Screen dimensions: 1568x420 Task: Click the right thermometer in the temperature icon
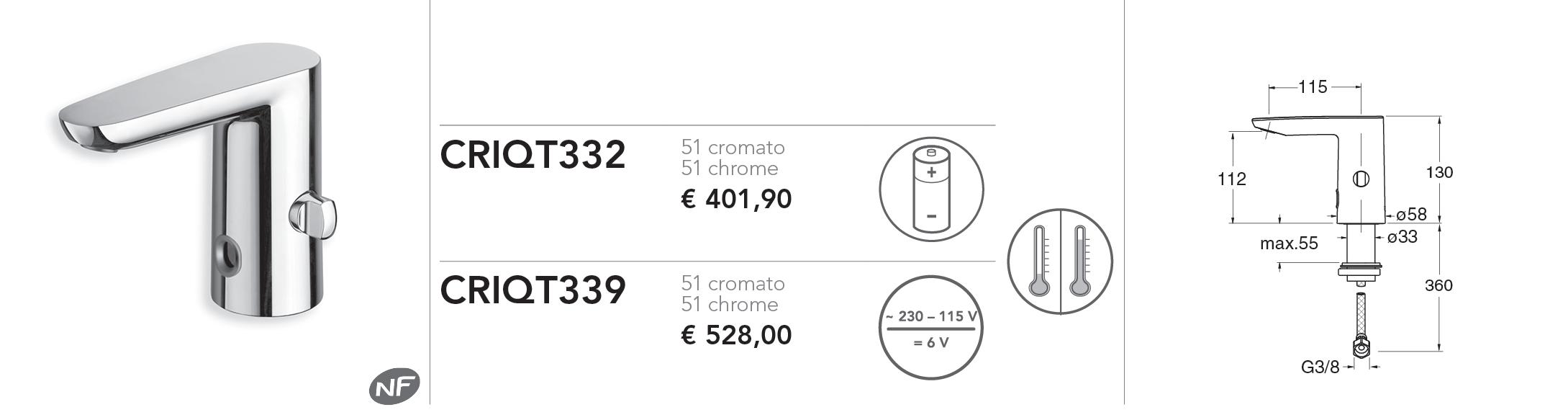pyautogui.click(x=1079, y=262)
